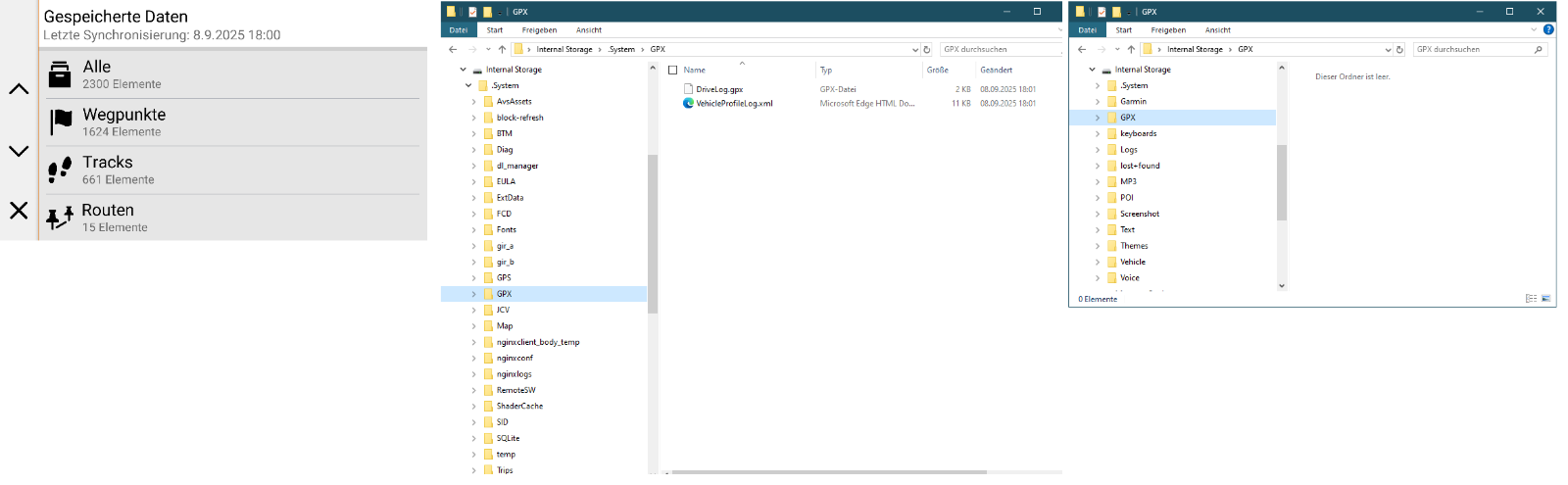1568x485 pixels.
Task: Sort files by the Typ column header
Action: pos(826,70)
